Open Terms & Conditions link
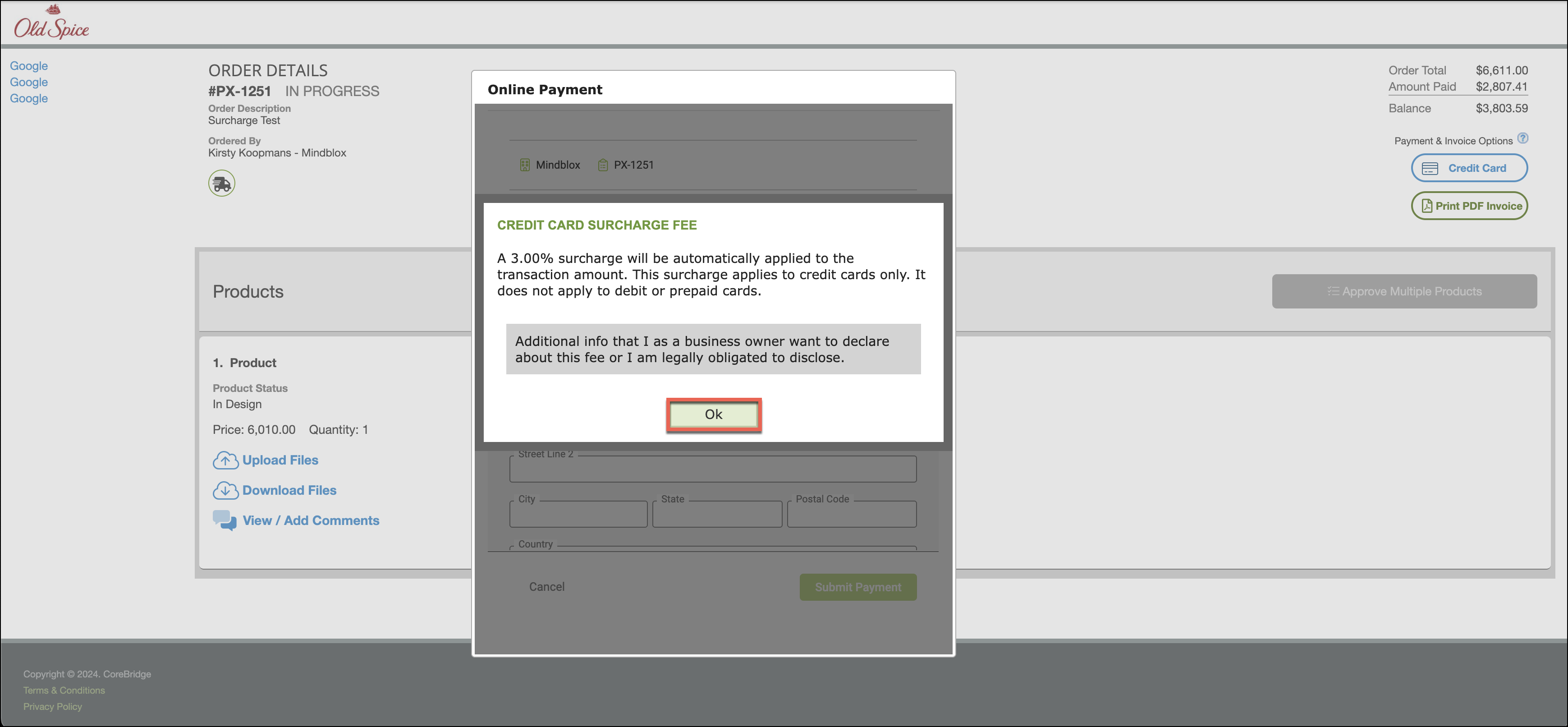Viewport: 1568px width, 727px height. tap(64, 690)
